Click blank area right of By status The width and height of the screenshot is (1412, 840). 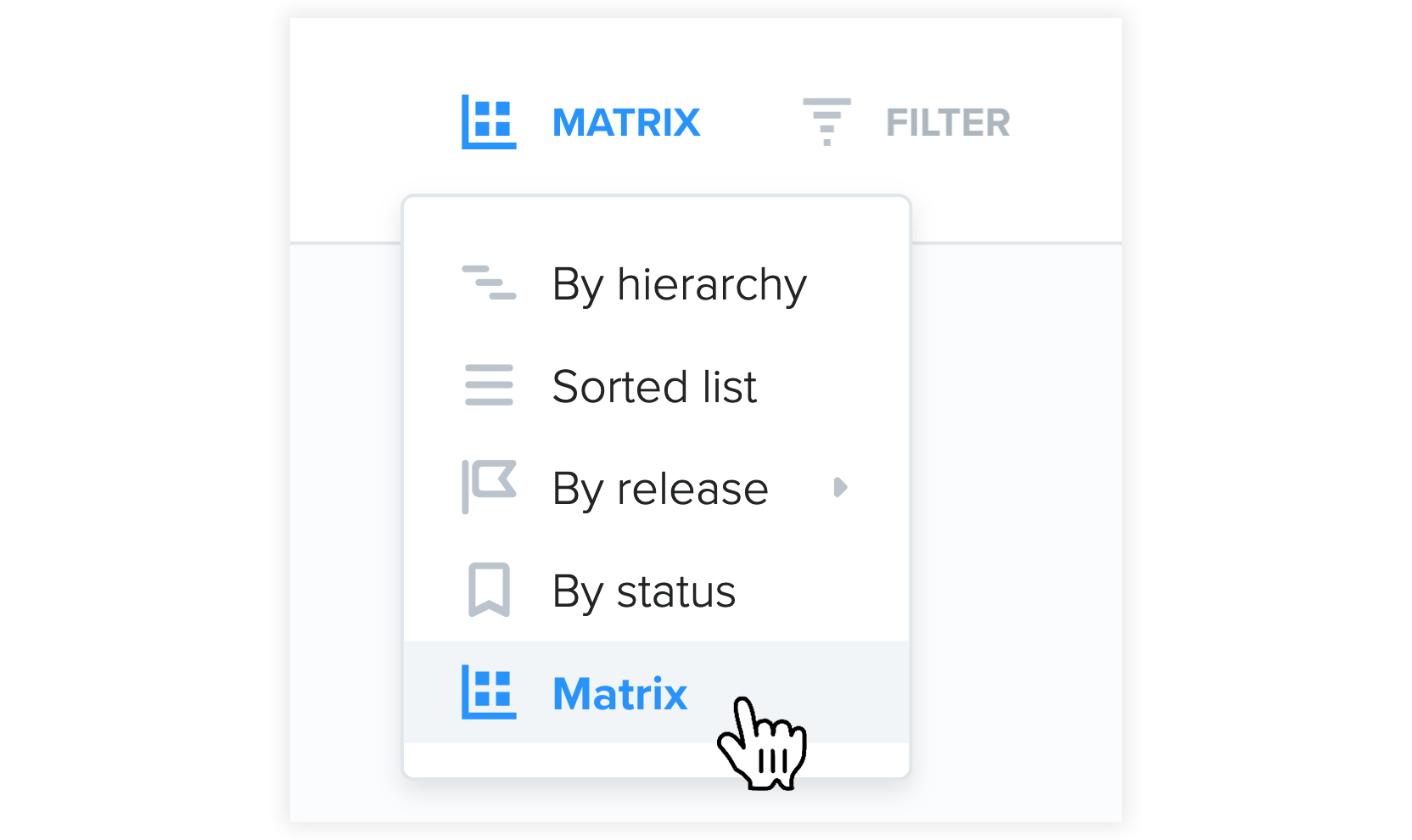(x=821, y=591)
